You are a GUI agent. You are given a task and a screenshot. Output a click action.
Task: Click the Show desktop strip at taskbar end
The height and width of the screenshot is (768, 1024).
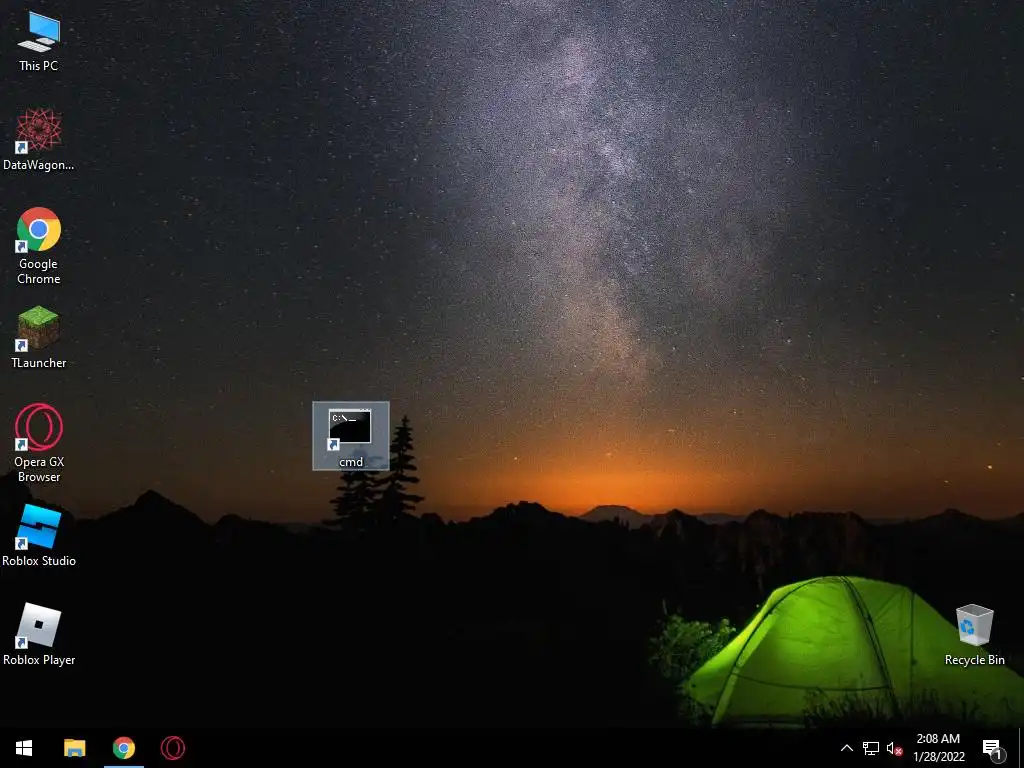pos(1020,748)
